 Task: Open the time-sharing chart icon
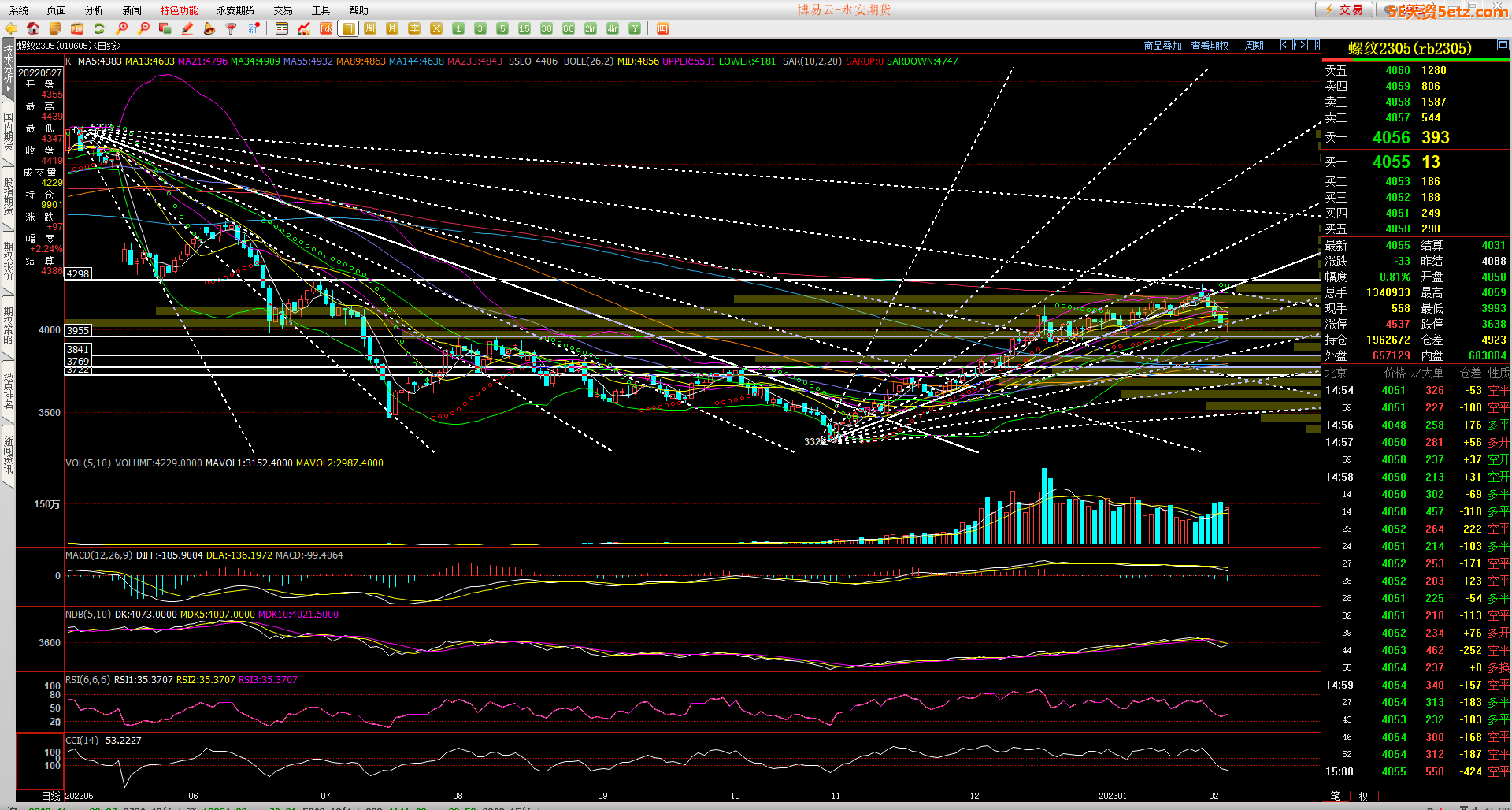(304, 28)
